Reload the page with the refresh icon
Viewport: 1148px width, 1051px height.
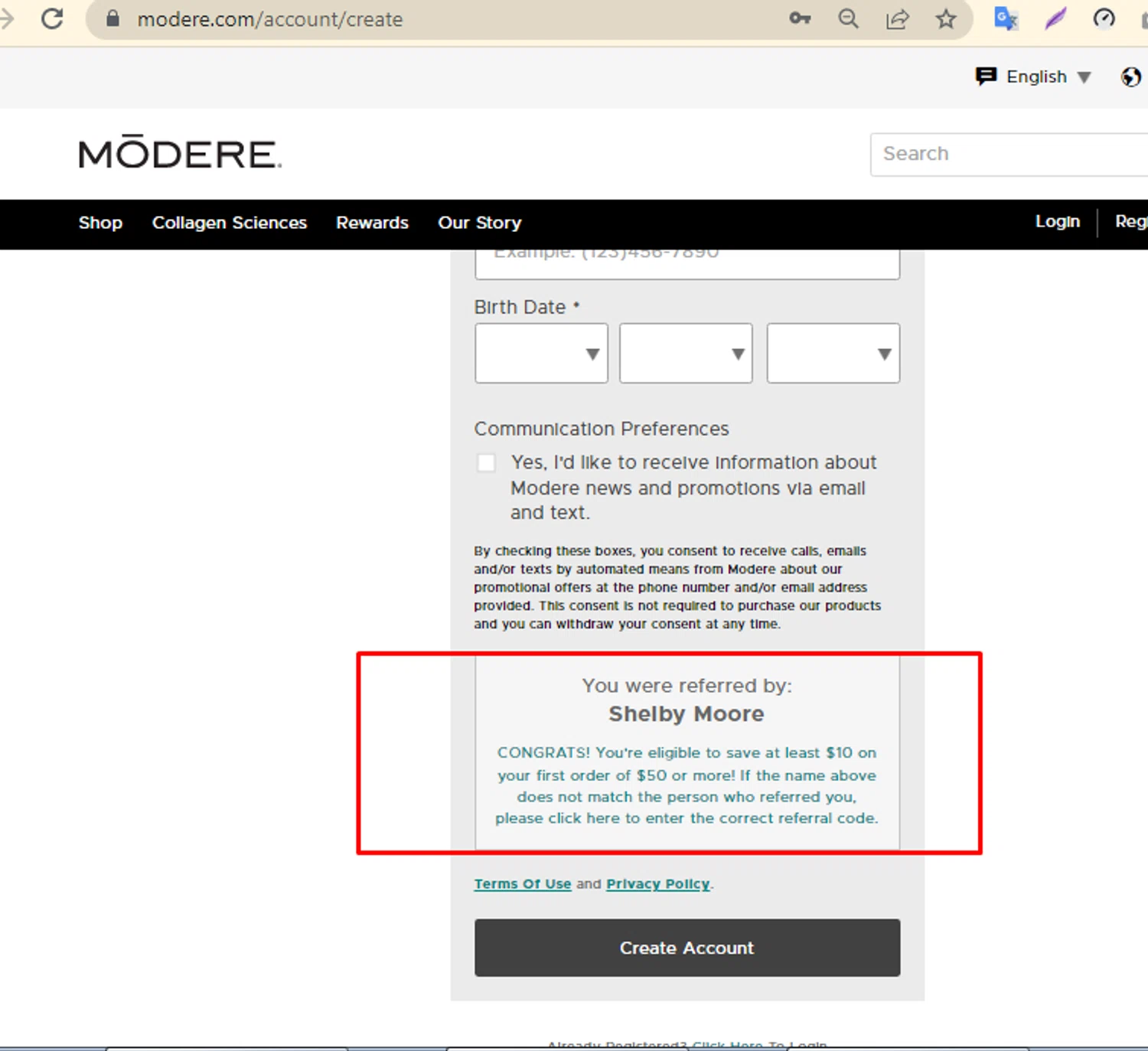click(x=52, y=18)
